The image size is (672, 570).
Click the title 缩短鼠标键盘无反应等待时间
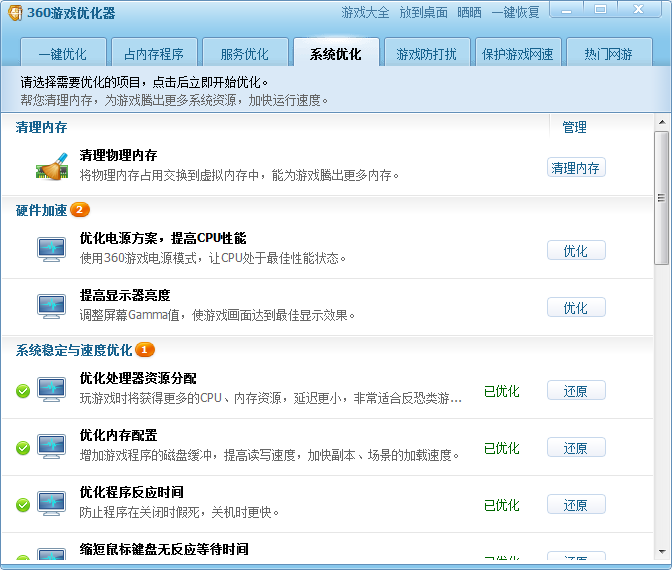pos(164,549)
